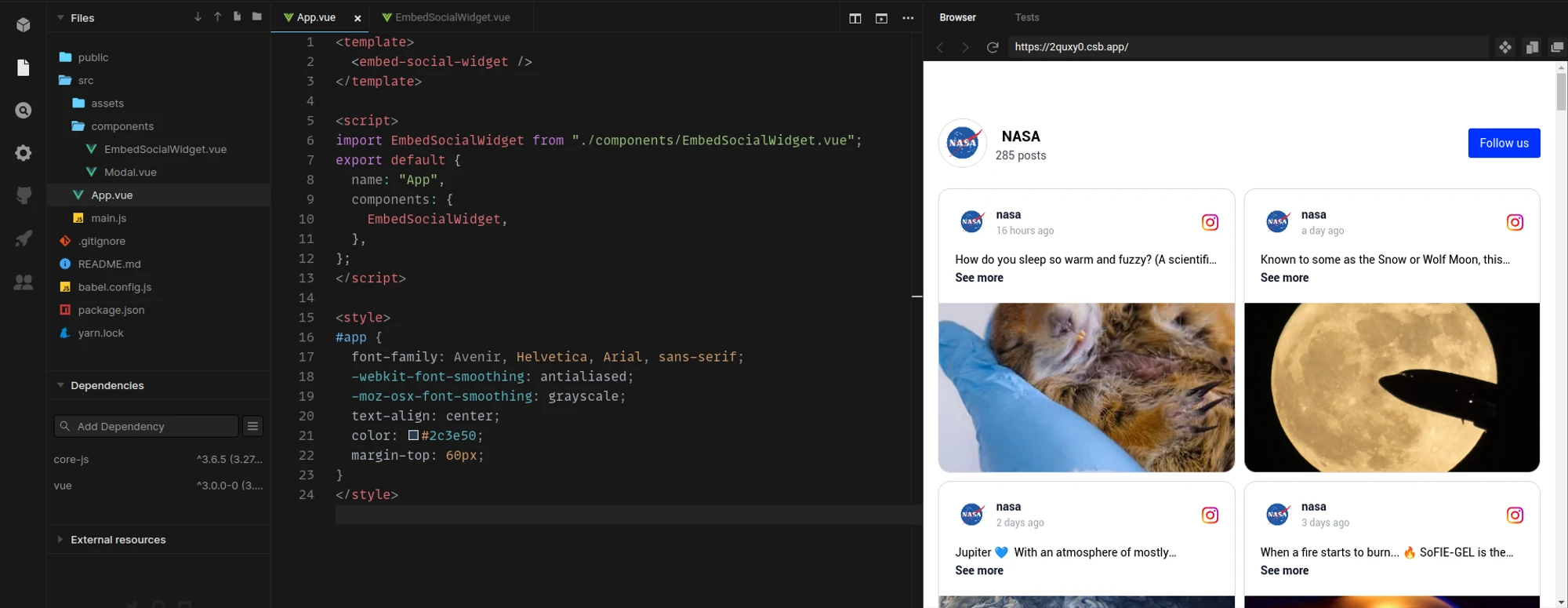Open the deployment rocket icon
The width and height of the screenshot is (1568, 608).
(24, 238)
